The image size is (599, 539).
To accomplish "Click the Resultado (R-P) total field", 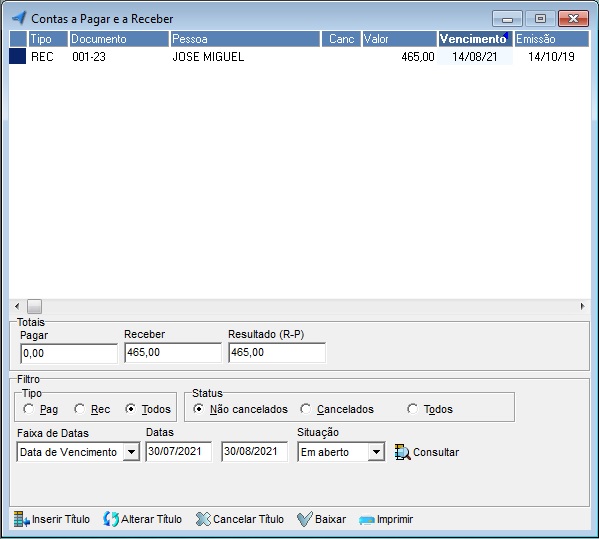I will (277, 352).
